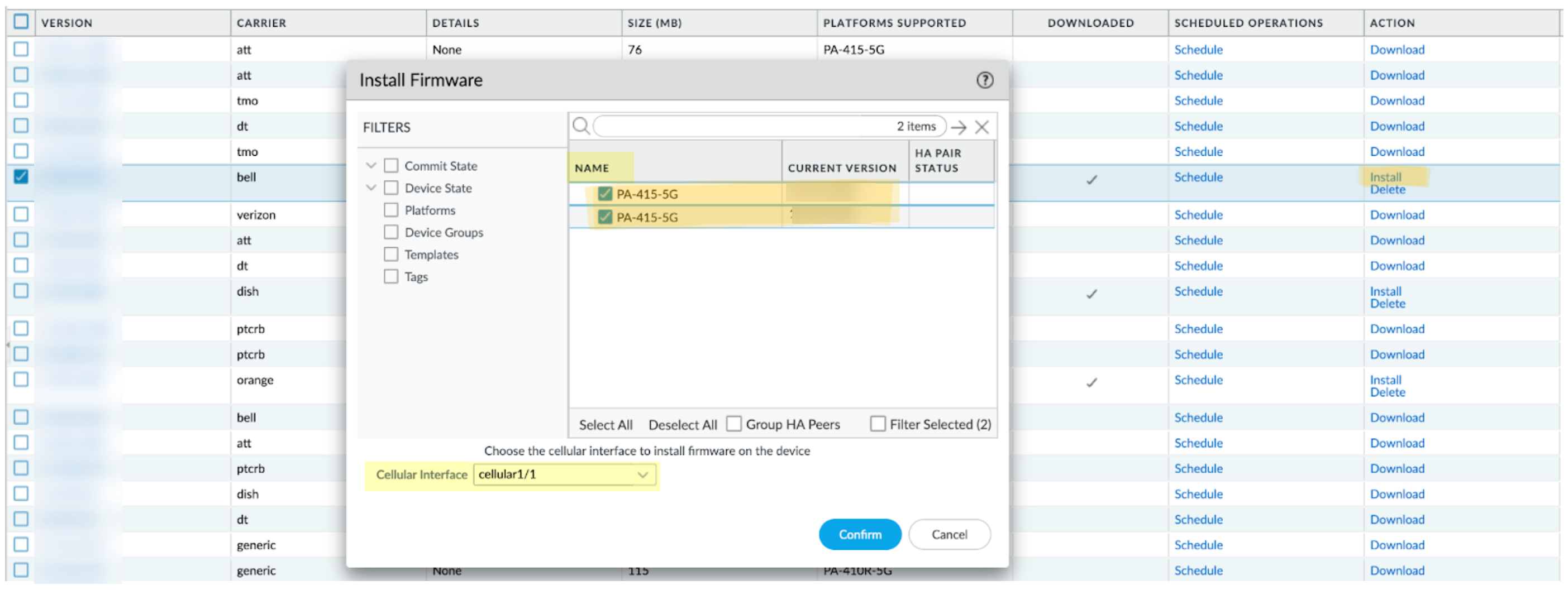The width and height of the screenshot is (1568, 590).
Task: Click Delete for the bell firmware row
Action: pos(1387,190)
